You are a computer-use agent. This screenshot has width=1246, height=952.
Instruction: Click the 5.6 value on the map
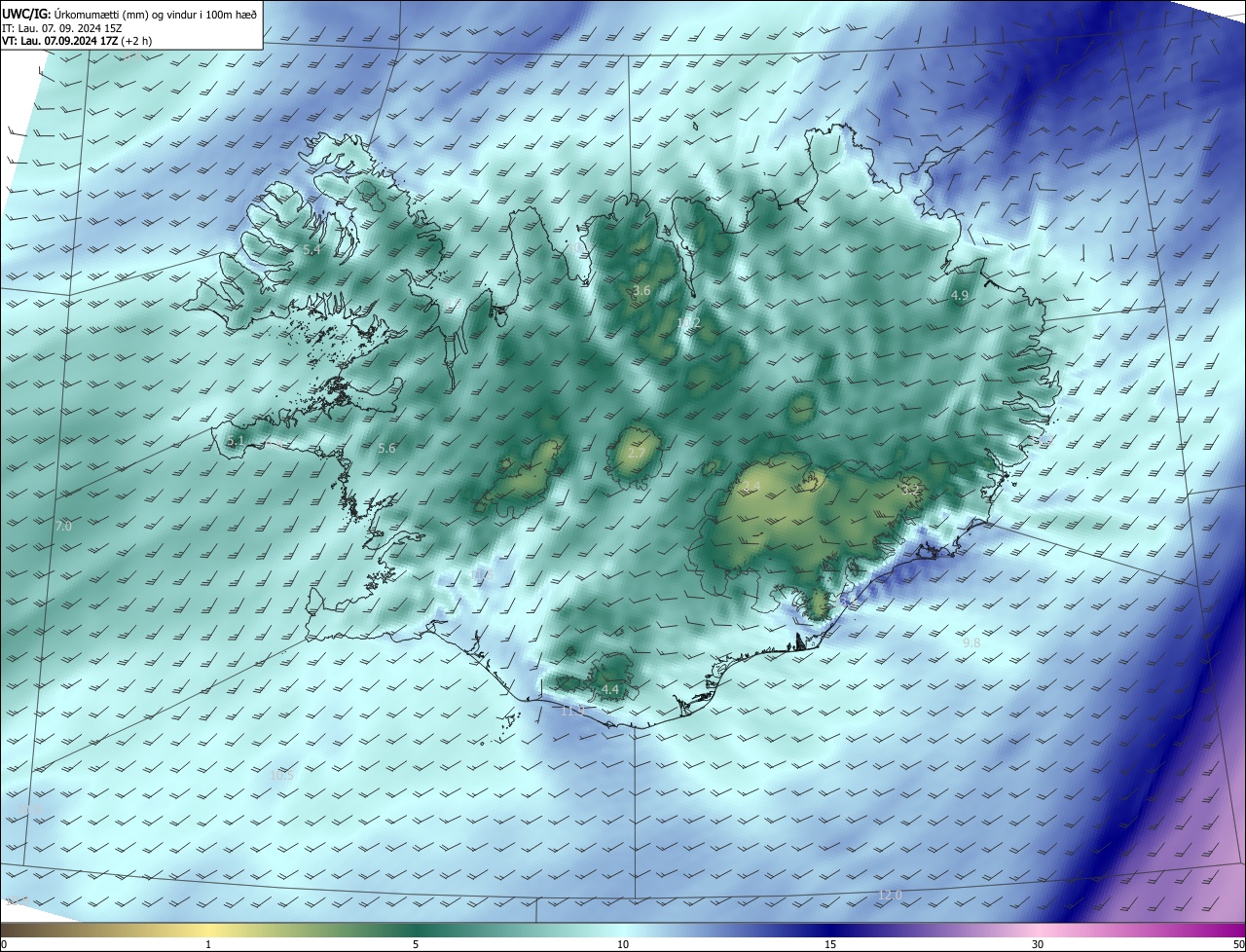tap(386, 449)
